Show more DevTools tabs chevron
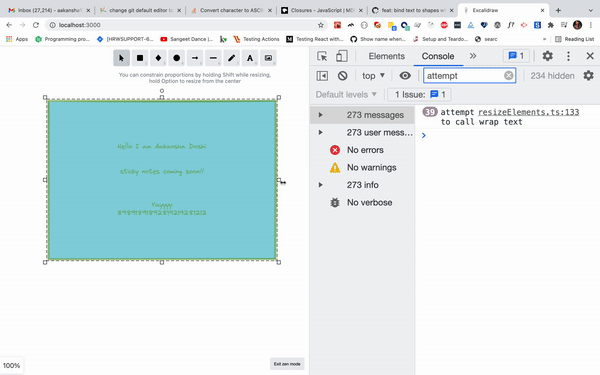 [473, 56]
